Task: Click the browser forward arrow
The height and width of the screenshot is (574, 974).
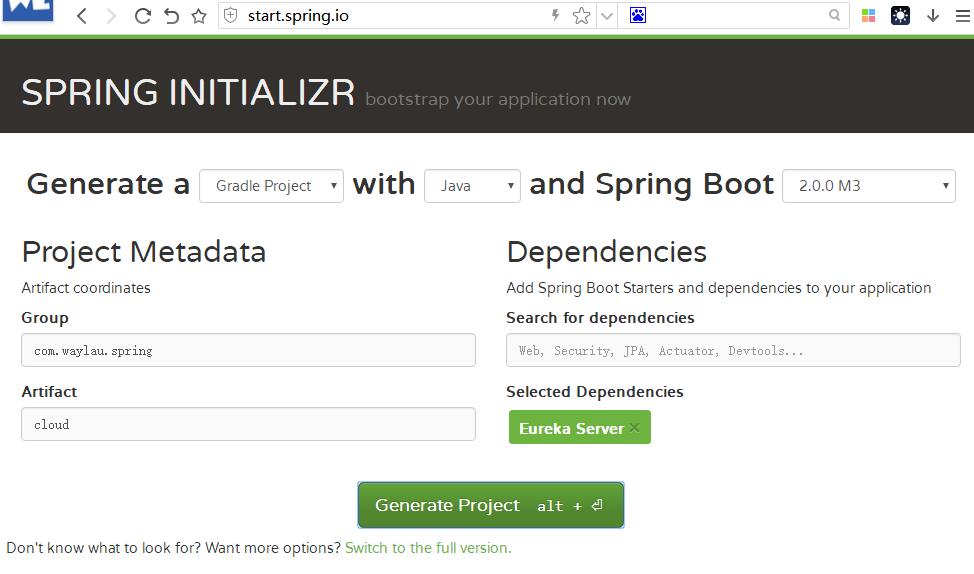Action: click(x=111, y=16)
